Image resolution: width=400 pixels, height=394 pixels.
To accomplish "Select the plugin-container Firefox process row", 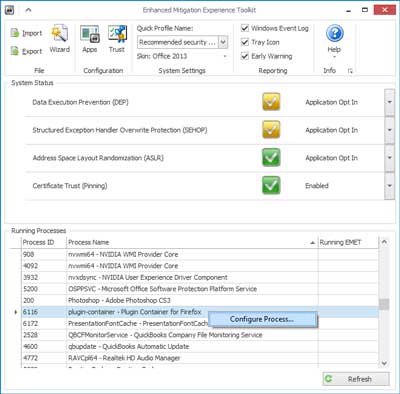I will (x=200, y=312).
